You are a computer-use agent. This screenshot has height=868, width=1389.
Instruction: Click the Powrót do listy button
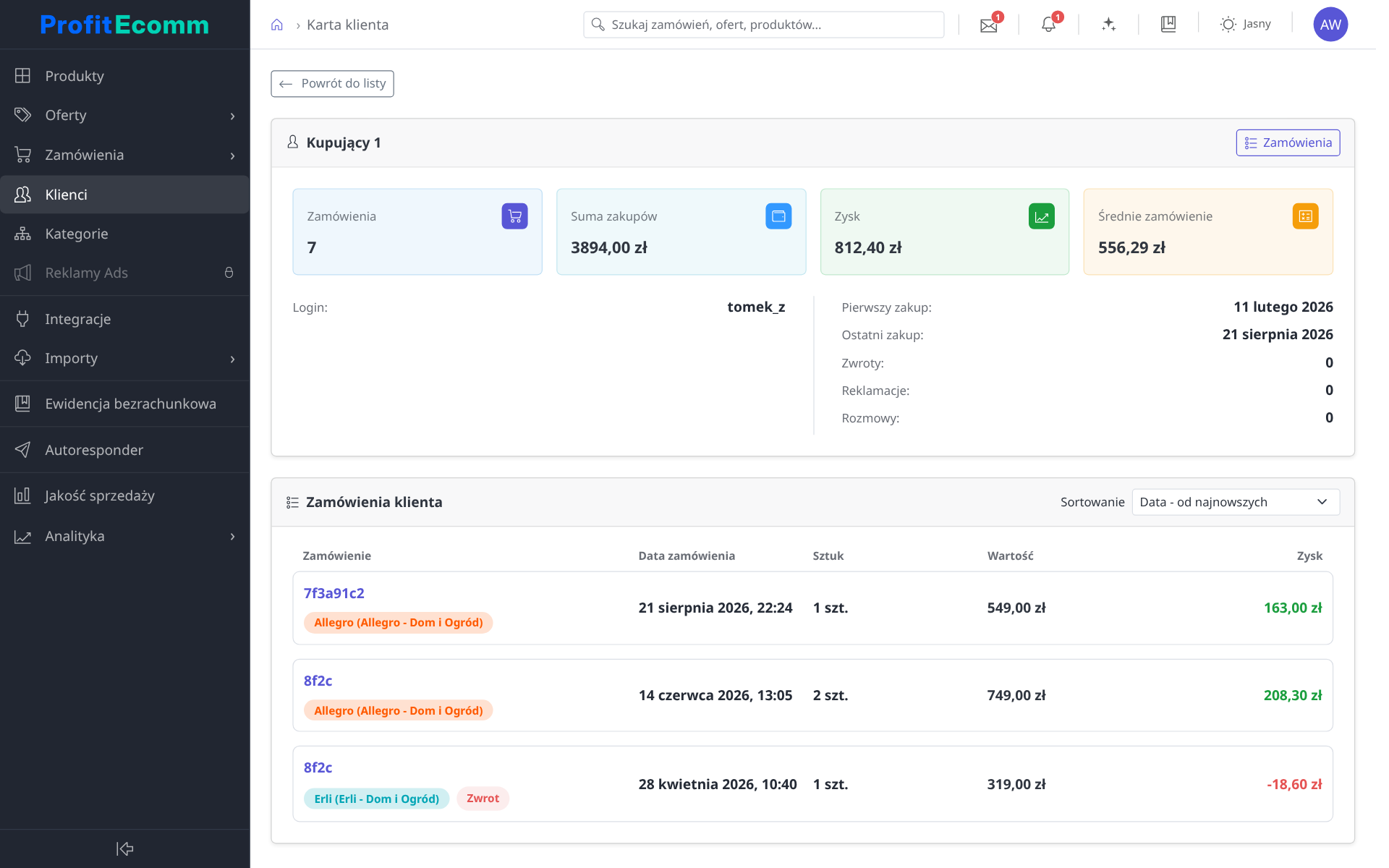click(x=332, y=84)
